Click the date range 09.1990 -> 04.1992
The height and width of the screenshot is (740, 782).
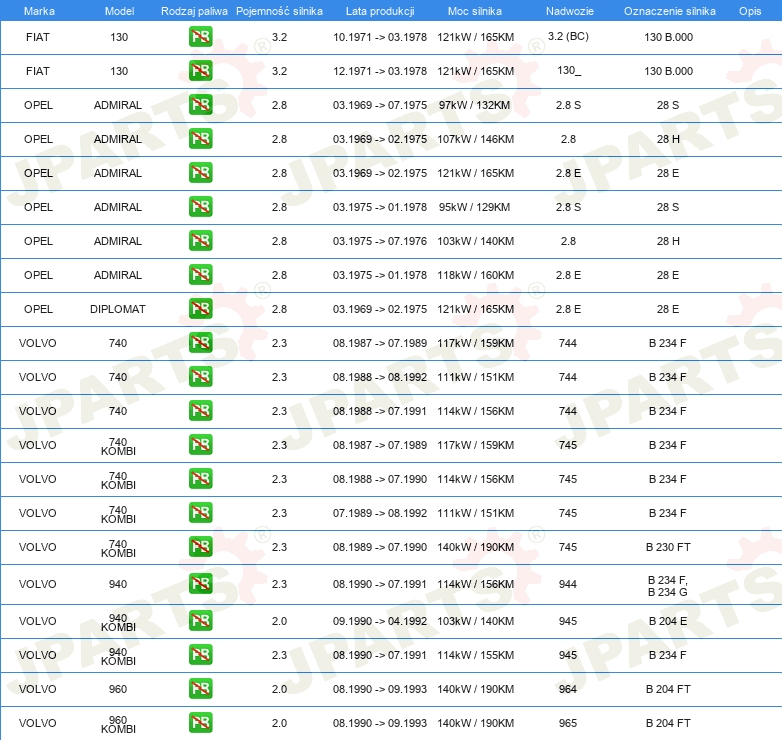380,621
